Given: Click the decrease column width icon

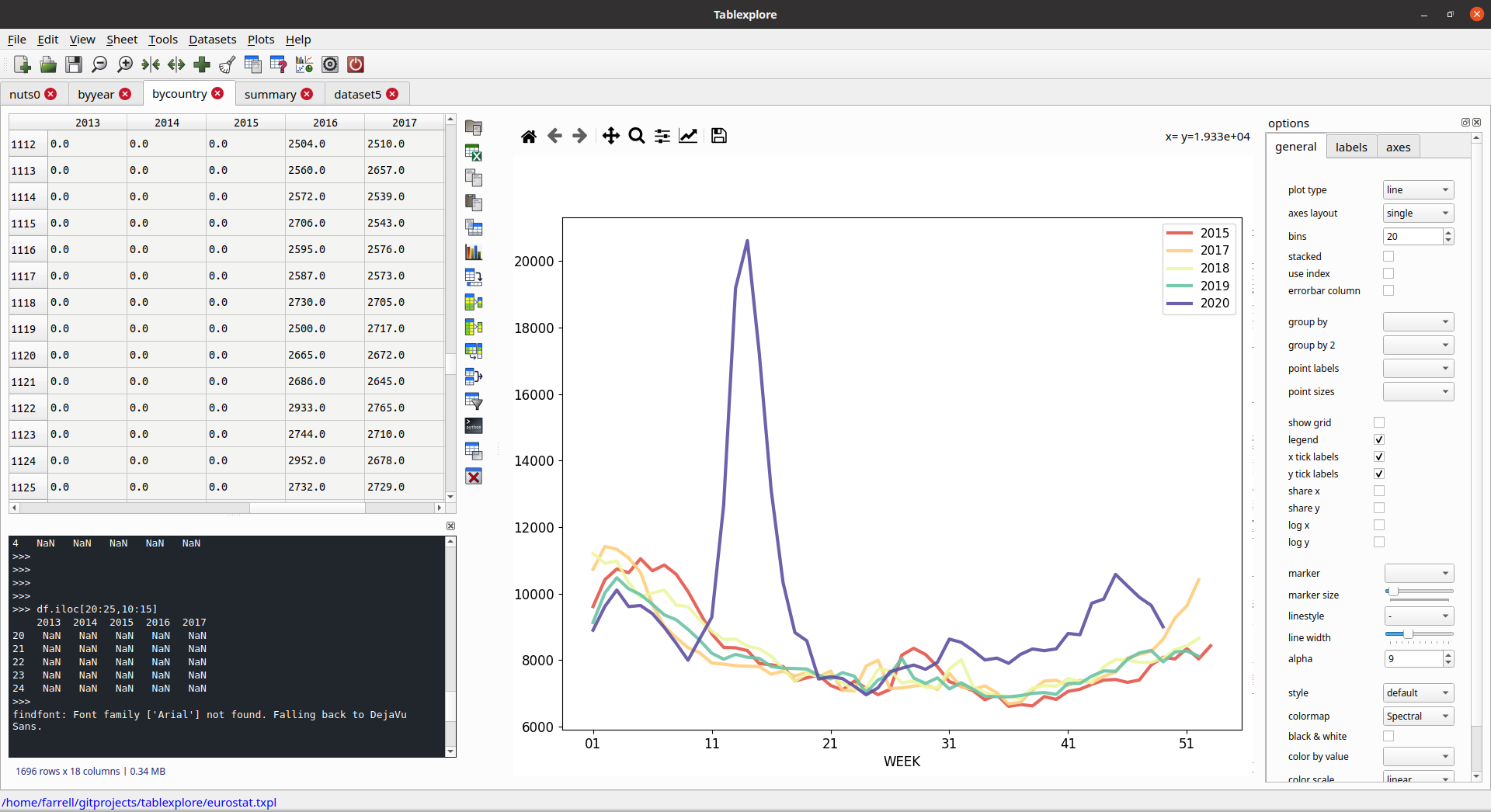Looking at the screenshot, I should coord(151,64).
